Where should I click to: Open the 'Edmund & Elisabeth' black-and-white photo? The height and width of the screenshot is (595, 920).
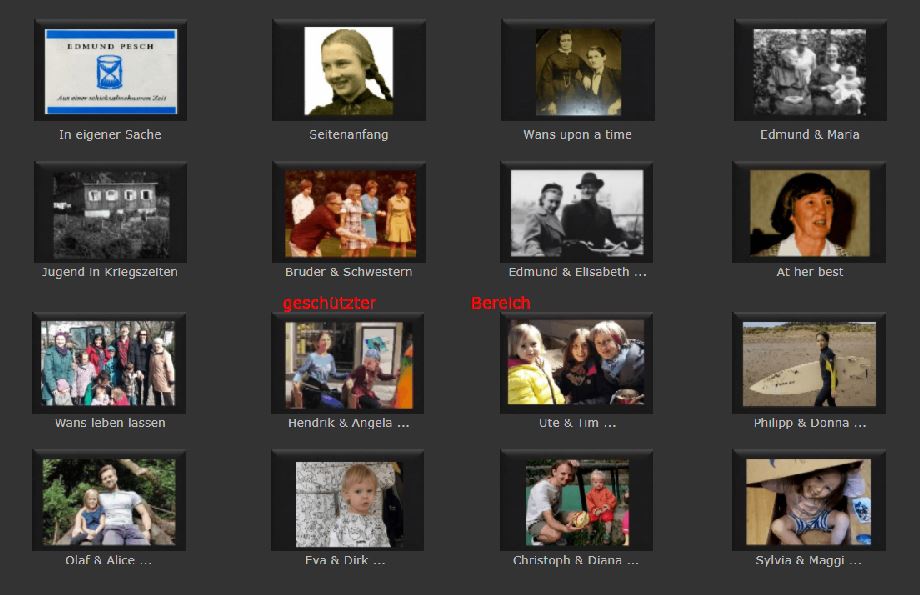coord(577,213)
